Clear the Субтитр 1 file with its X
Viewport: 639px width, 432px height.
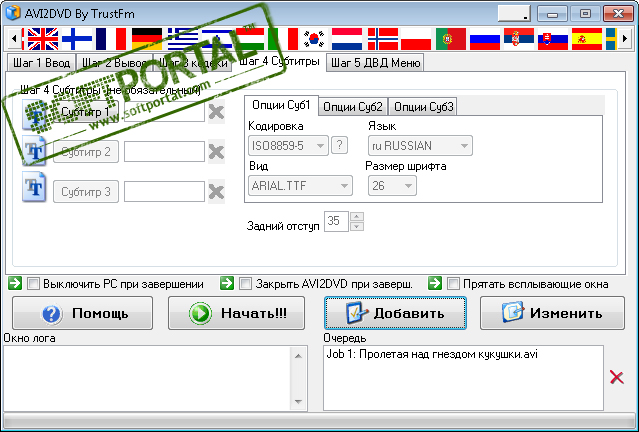click(x=216, y=112)
